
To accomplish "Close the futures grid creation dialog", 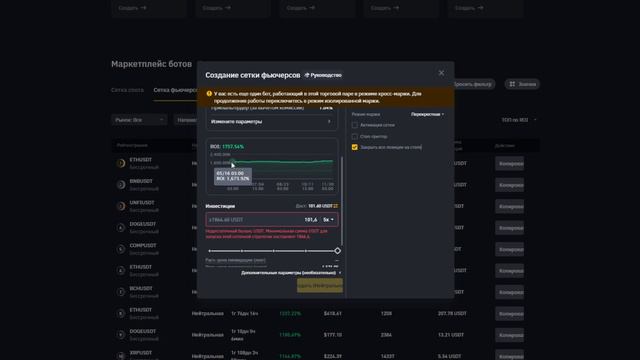I will tap(441, 73).
